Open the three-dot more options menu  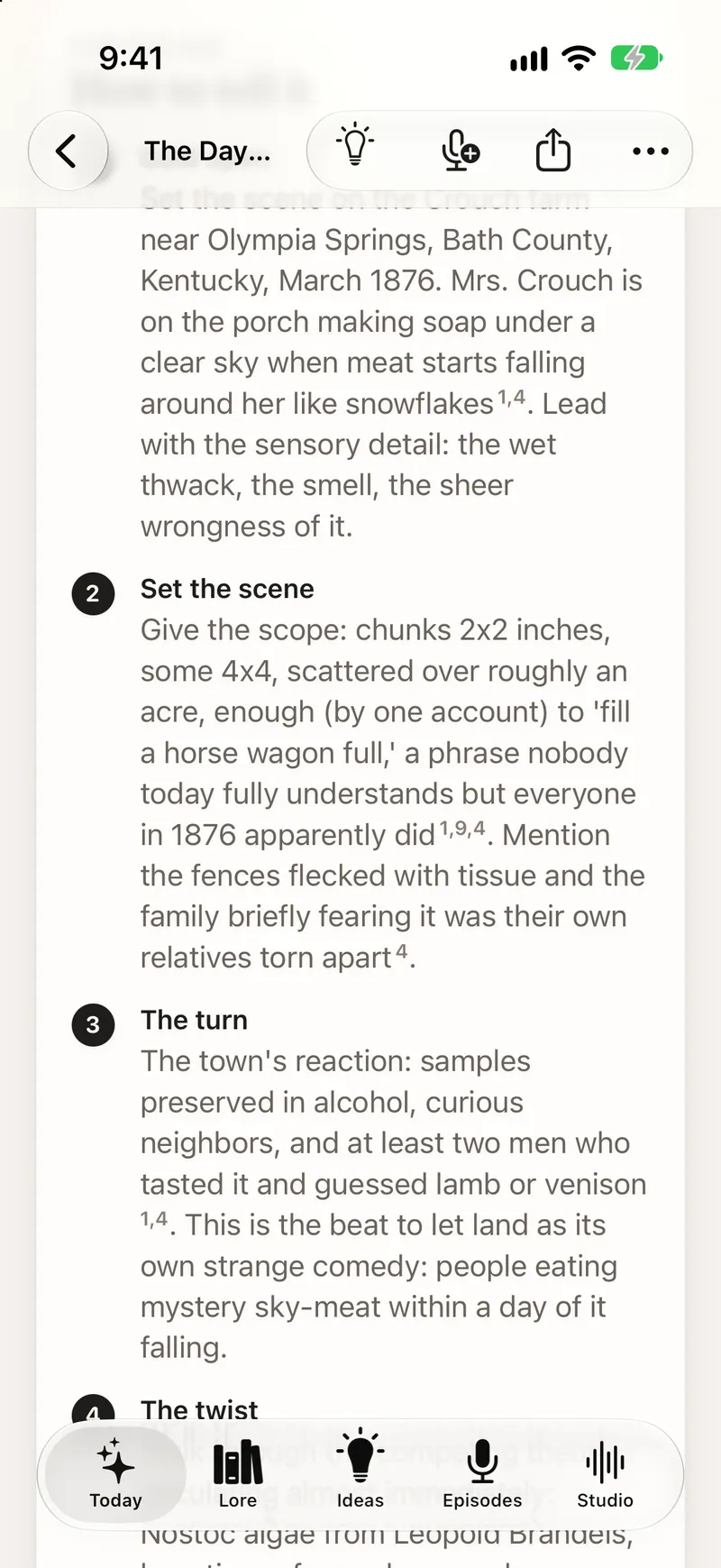pos(651,151)
